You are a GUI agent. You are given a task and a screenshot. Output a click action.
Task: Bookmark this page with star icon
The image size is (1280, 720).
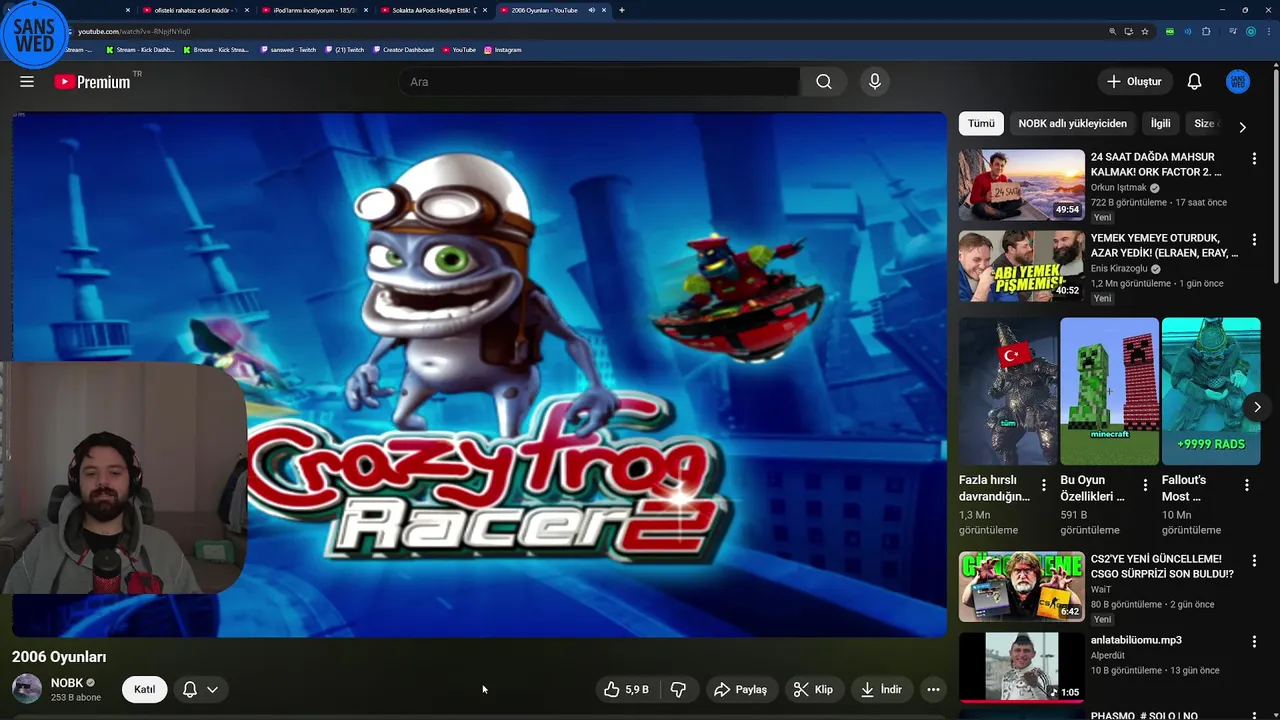click(x=1145, y=31)
